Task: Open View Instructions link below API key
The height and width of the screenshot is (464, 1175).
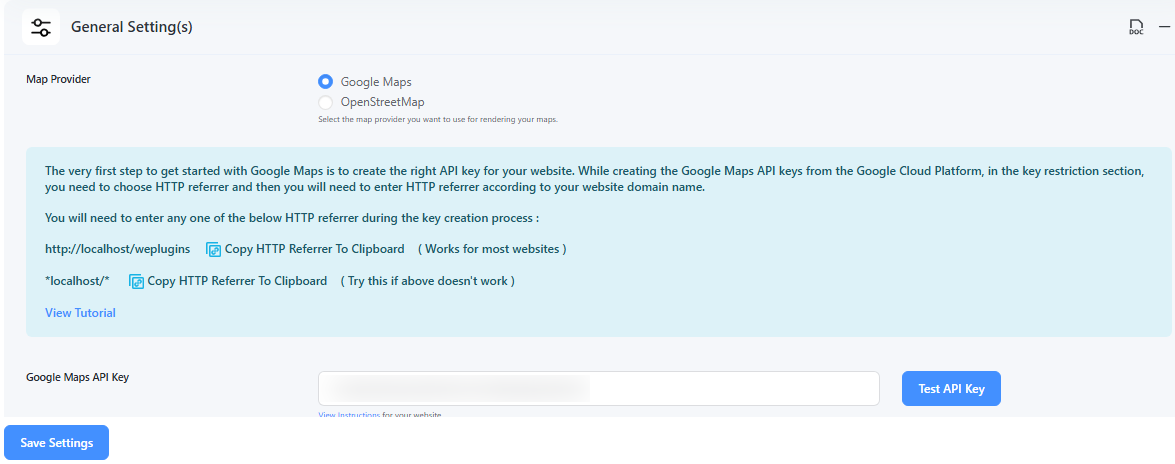Action: point(349,415)
